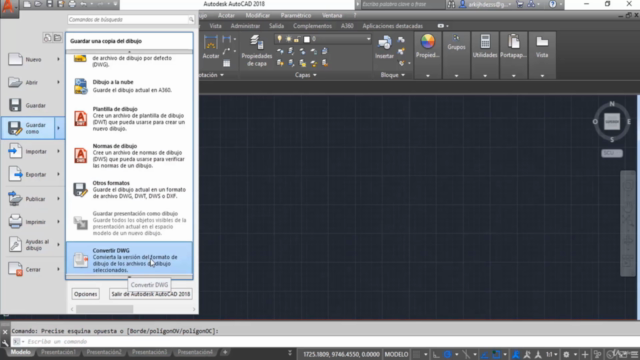
Task: Add a new layout tab
Action: click(x=225, y=352)
